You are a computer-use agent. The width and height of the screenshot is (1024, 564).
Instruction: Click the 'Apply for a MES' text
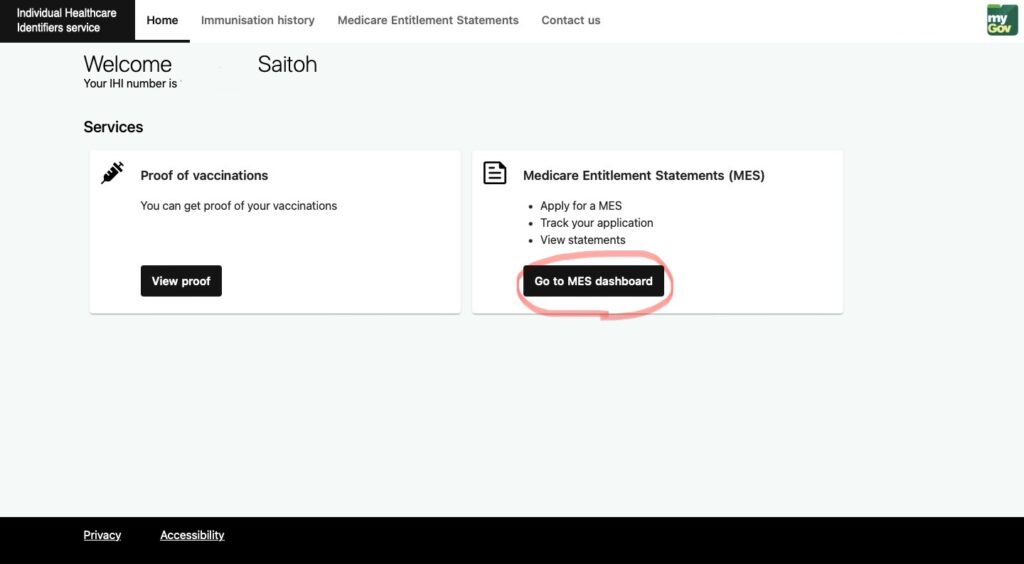click(581, 206)
